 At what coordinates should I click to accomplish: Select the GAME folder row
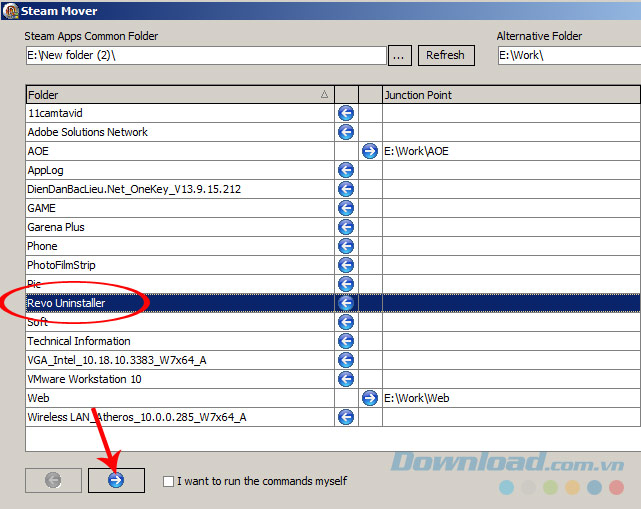180,208
